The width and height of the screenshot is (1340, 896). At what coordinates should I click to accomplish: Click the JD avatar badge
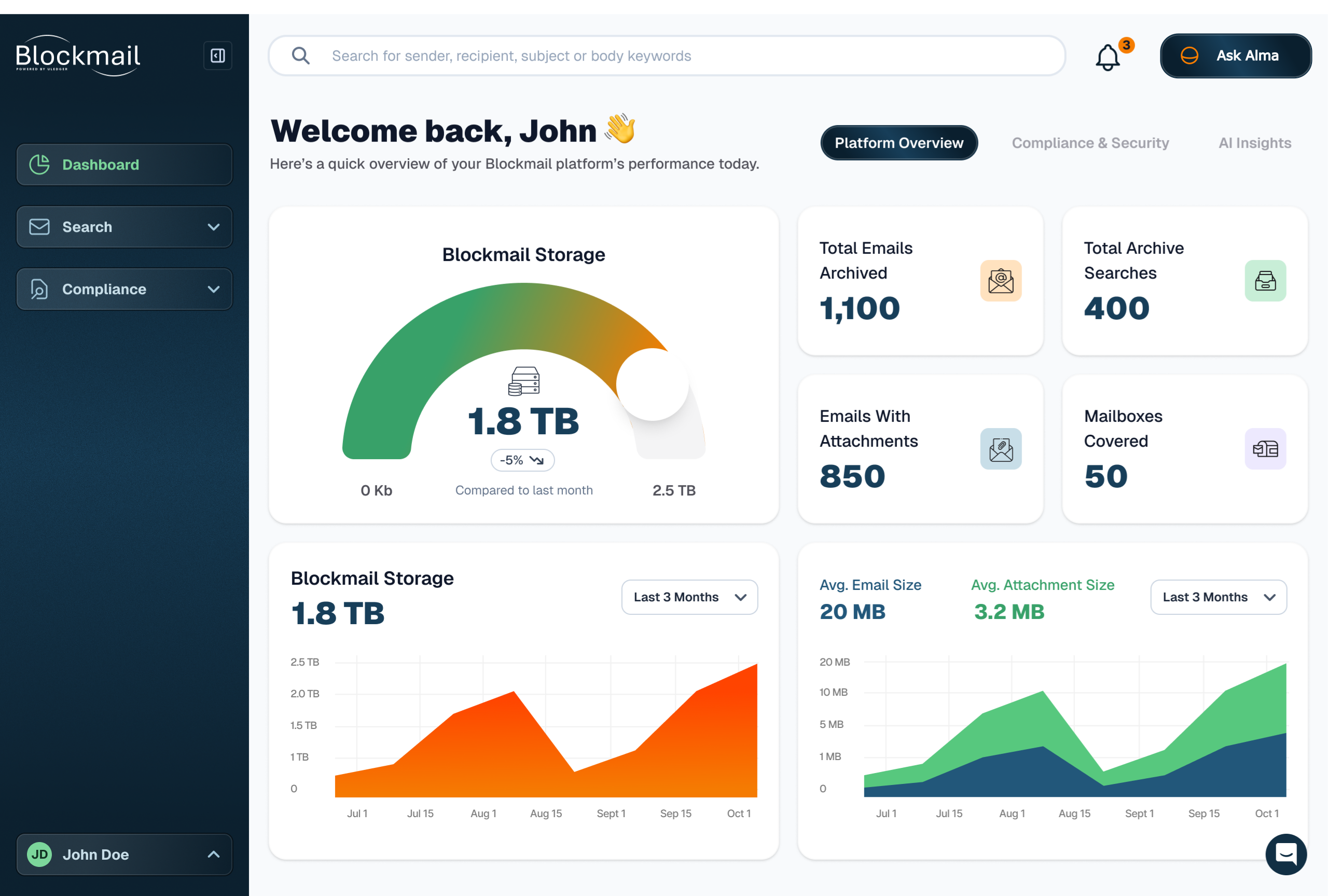(39, 853)
